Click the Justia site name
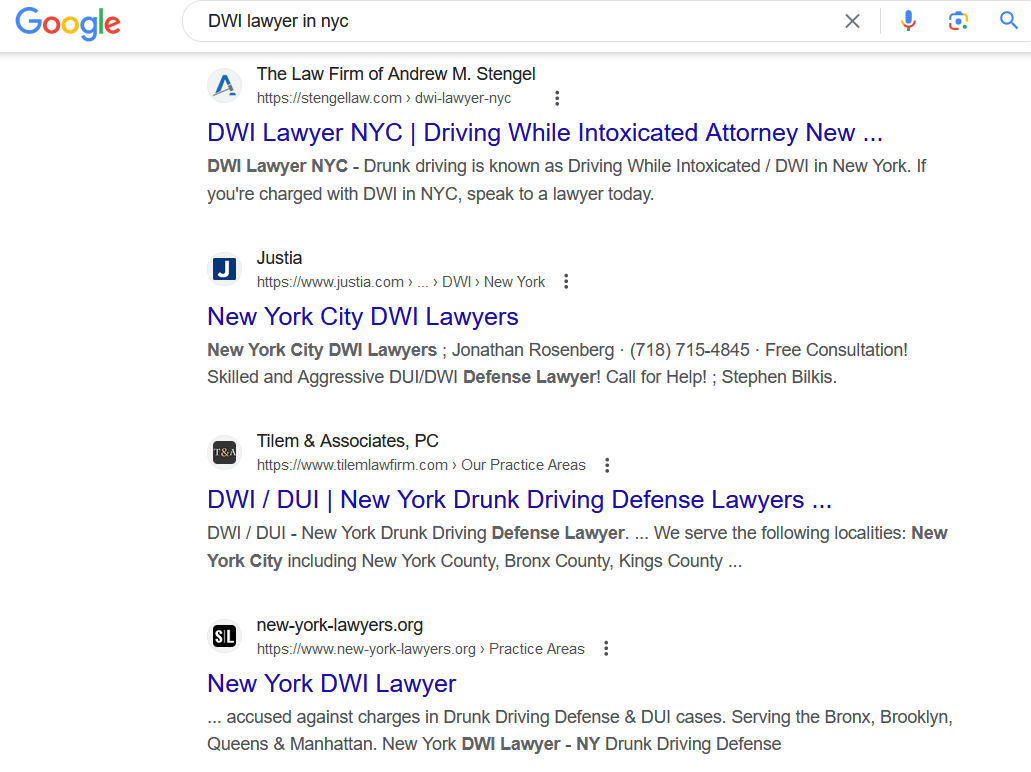The image size is (1031, 772). [279, 258]
